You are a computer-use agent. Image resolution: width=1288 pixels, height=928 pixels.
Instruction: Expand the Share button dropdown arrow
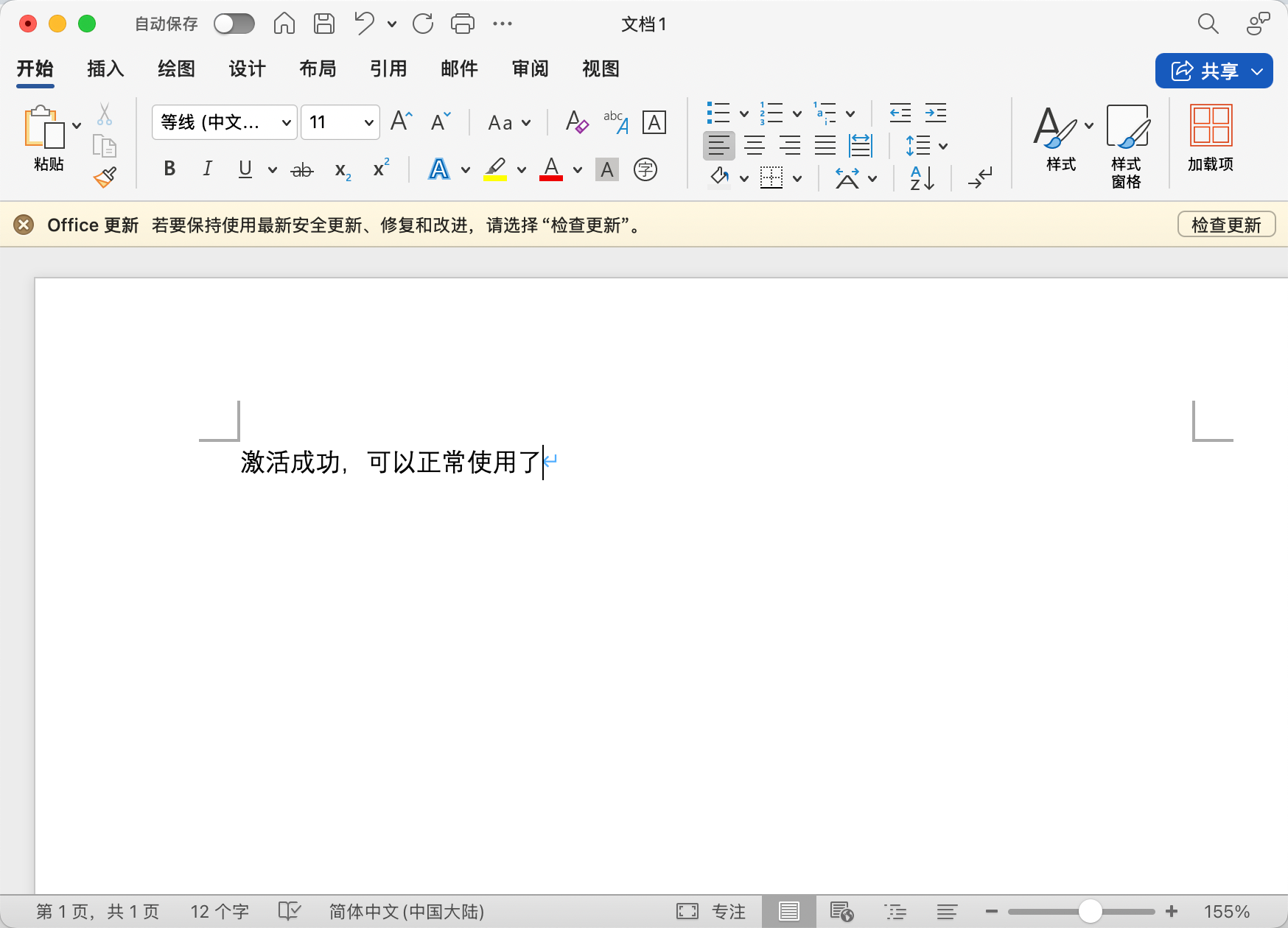pyautogui.click(x=1257, y=71)
